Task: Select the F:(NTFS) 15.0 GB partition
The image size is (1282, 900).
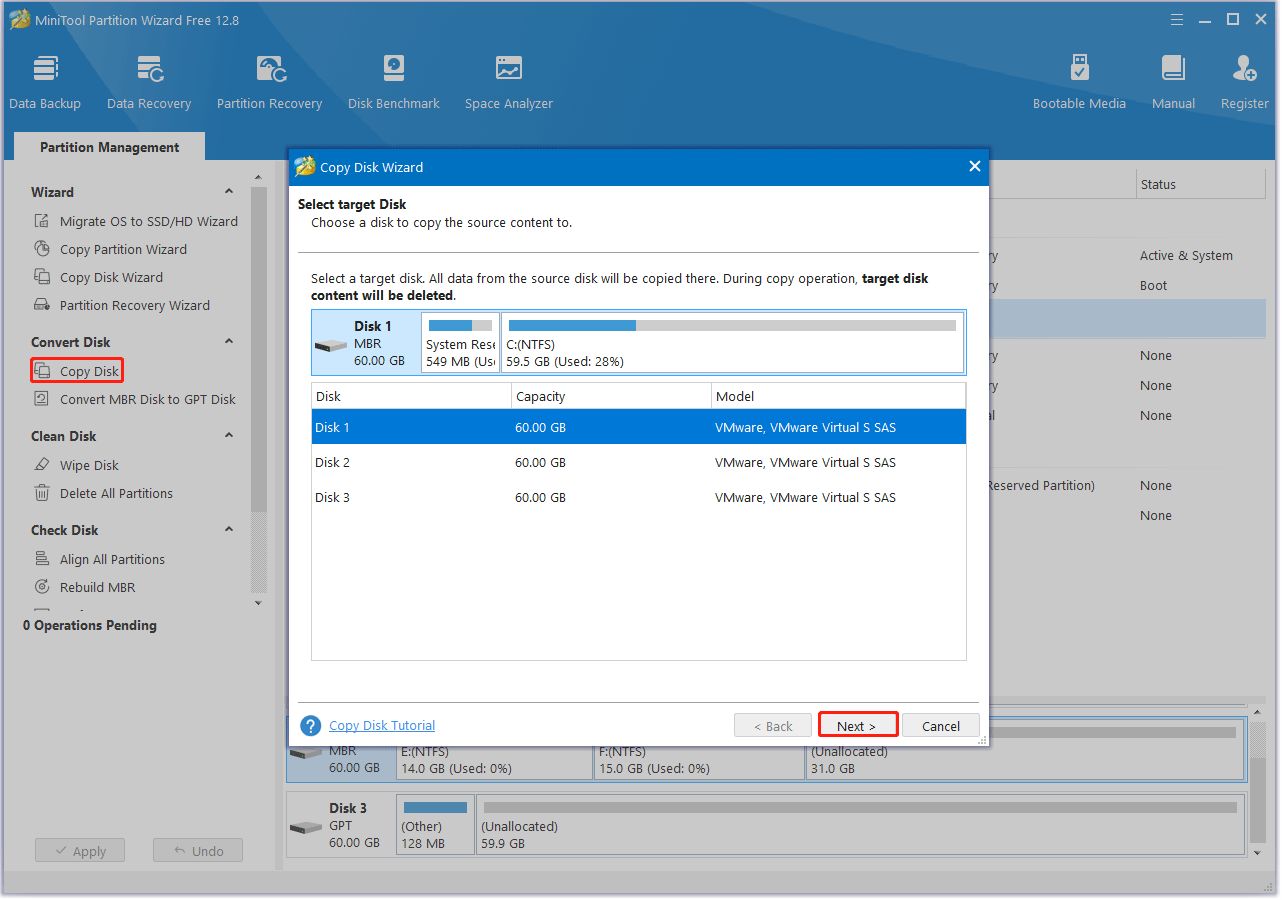Action: 699,760
